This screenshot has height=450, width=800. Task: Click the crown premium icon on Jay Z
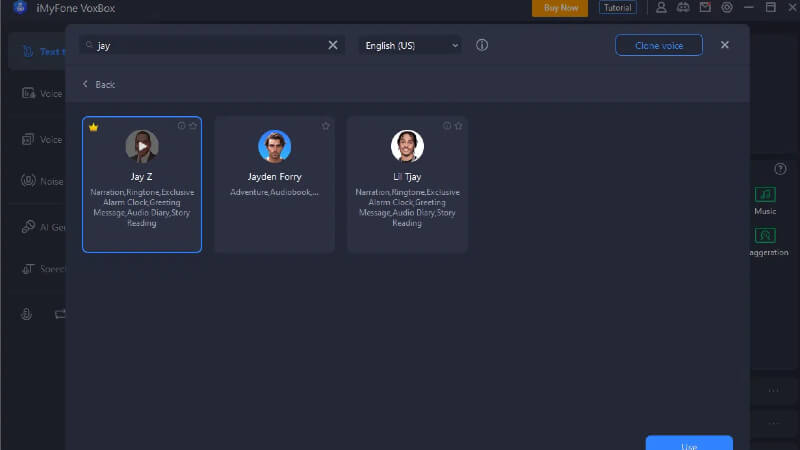93,127
